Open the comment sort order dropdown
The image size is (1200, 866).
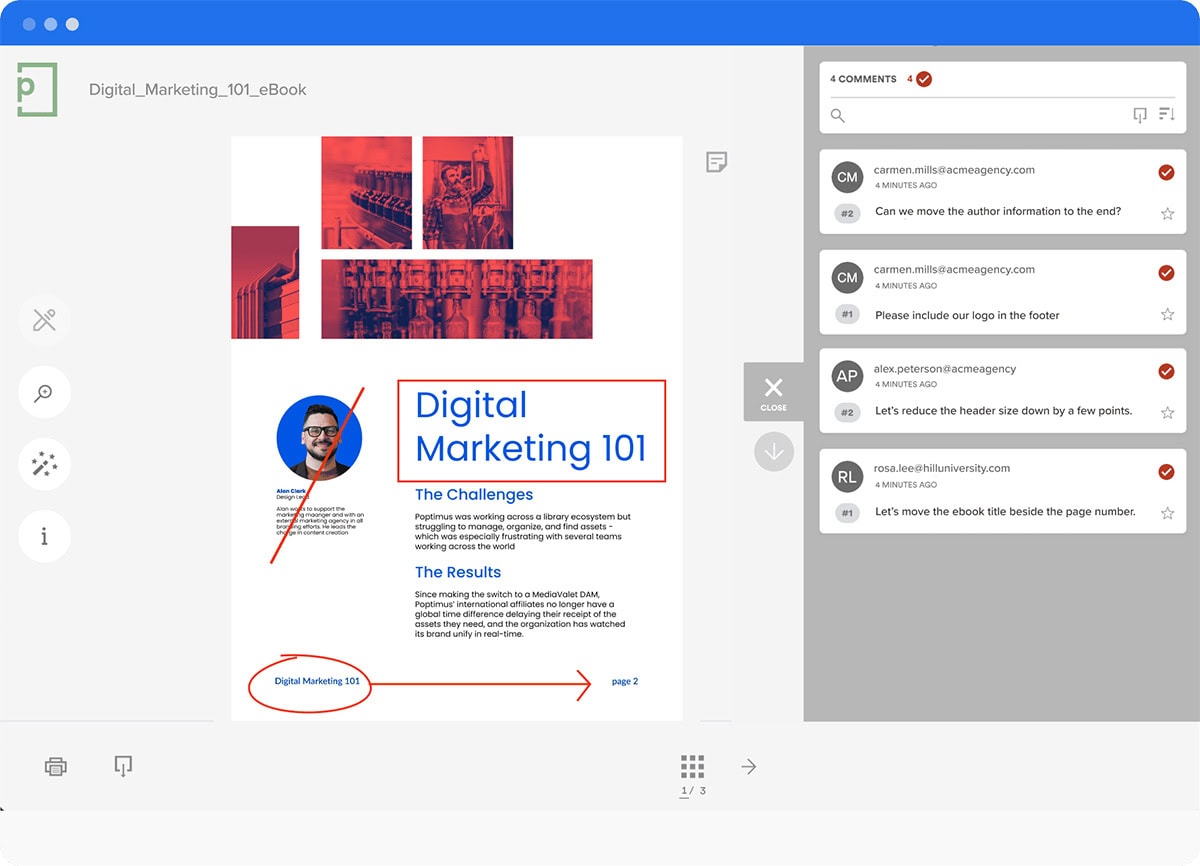[x=1166, y=114]
